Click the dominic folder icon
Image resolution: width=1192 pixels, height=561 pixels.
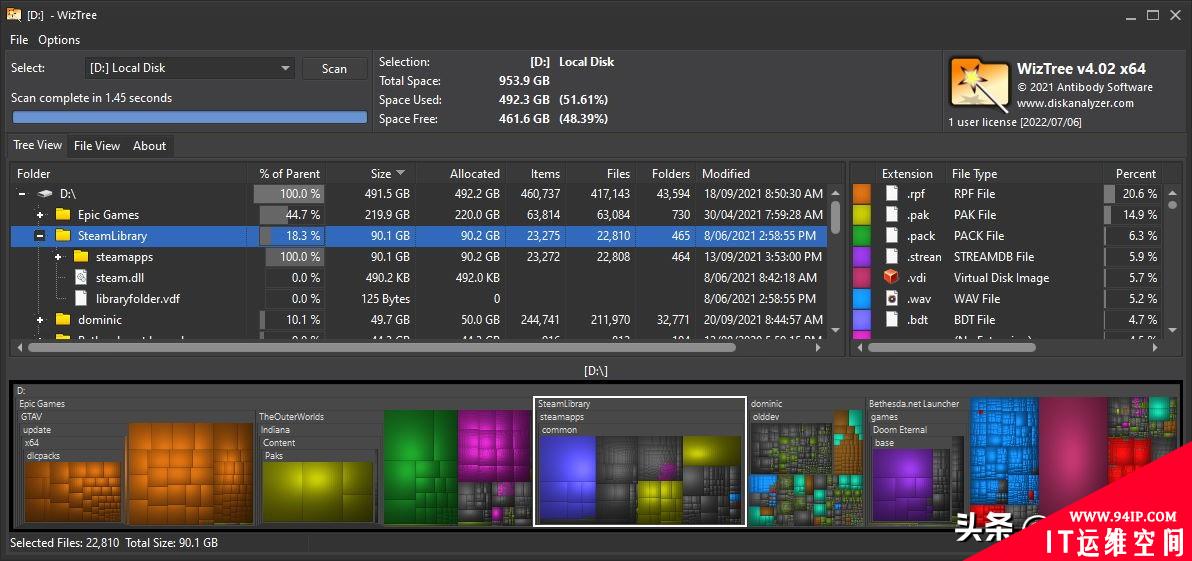pyautogui.click(x=63, y=320)
